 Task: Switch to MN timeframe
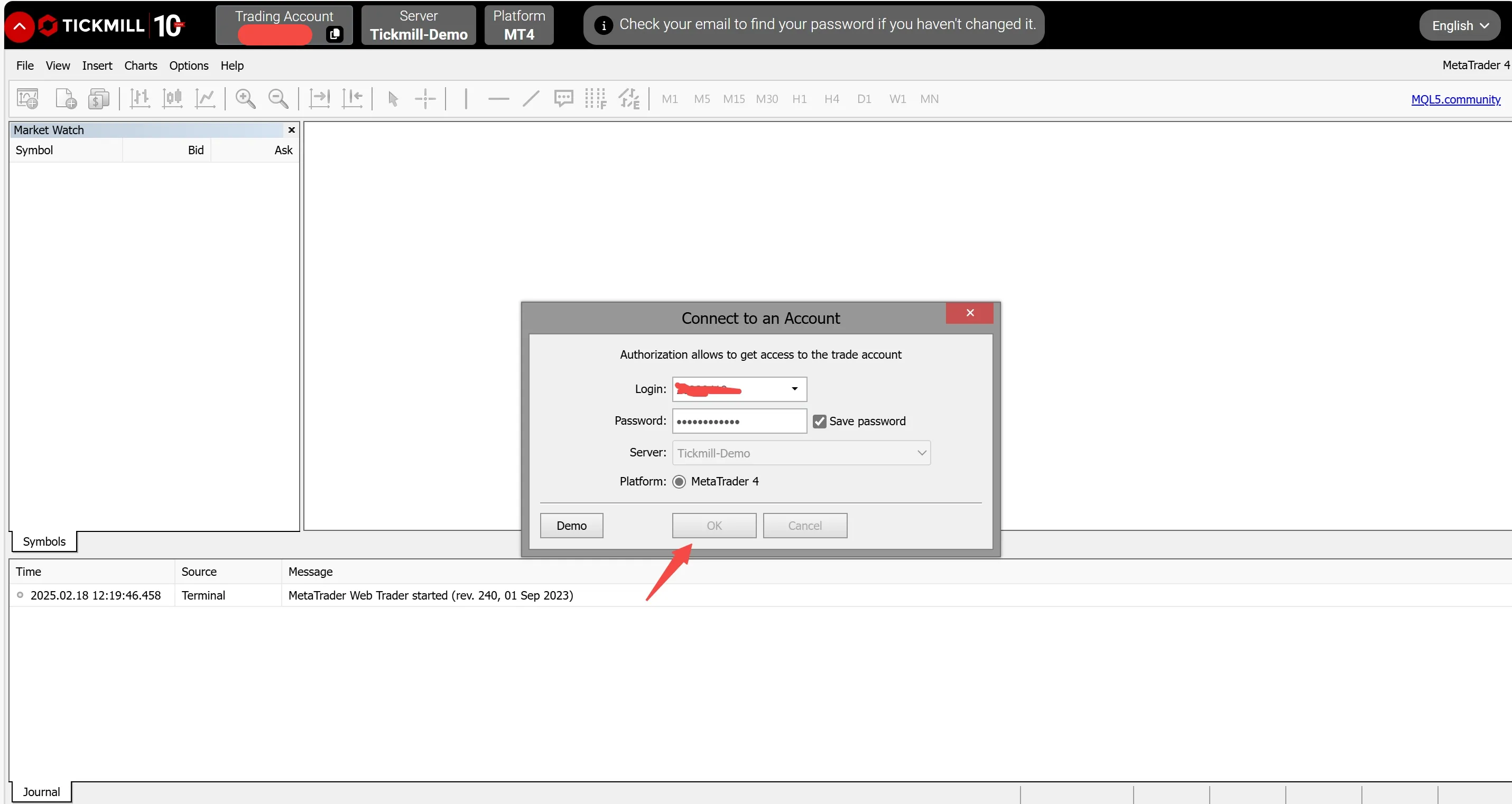(x=929, y=99)
